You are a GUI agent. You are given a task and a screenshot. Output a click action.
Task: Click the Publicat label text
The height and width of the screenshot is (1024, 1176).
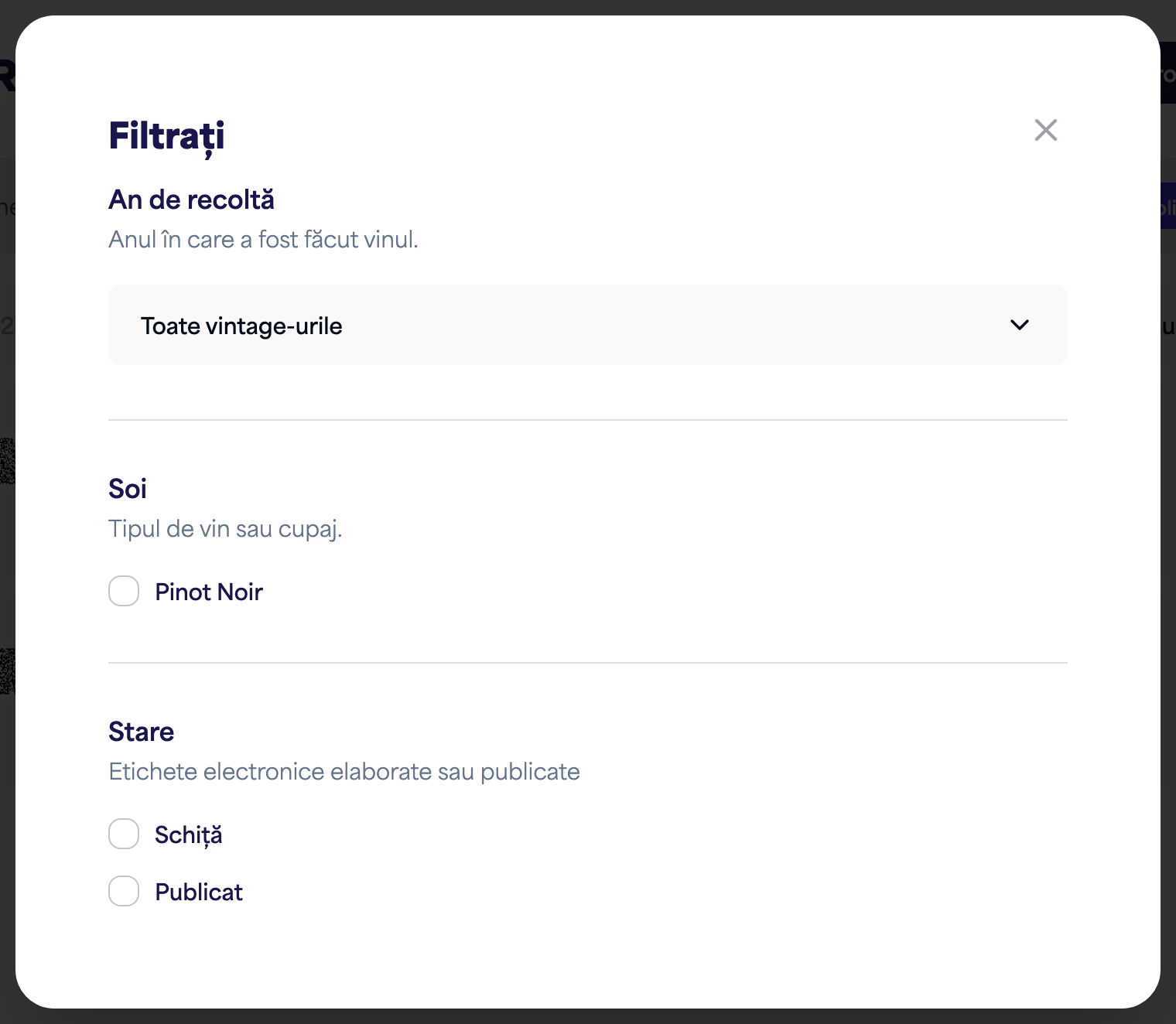[199, 892]
